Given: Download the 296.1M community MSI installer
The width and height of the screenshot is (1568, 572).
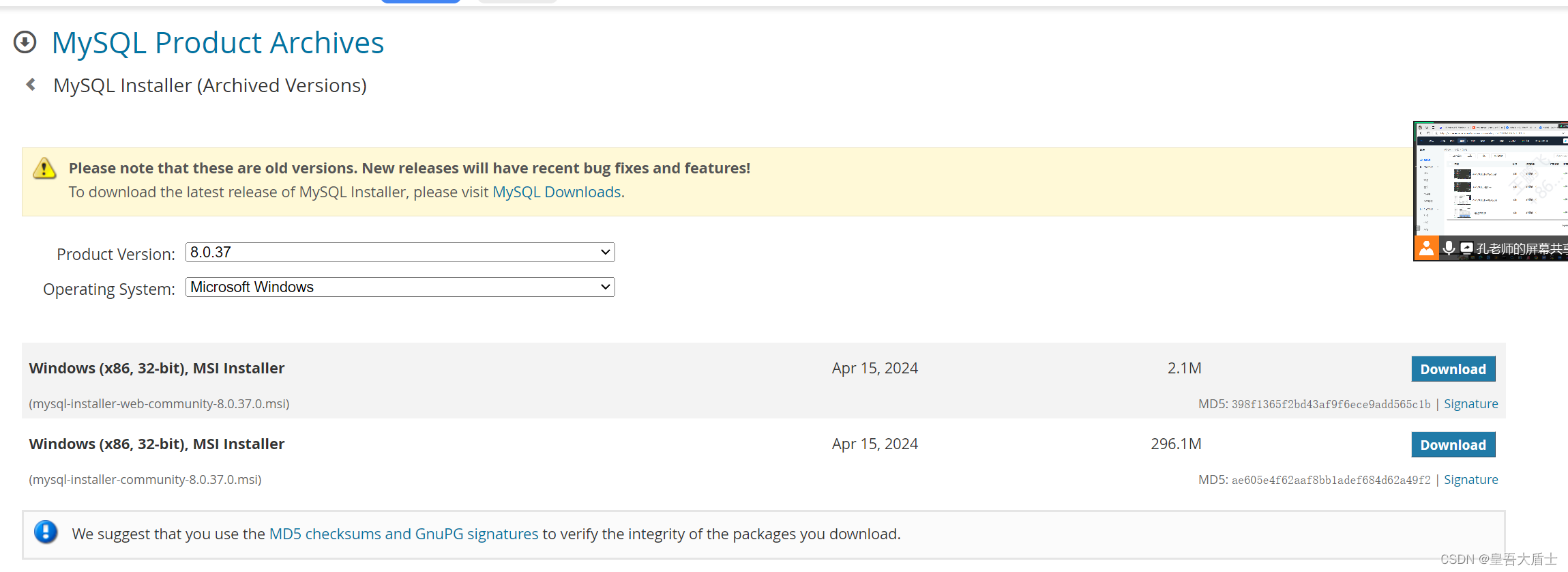Looking at the screenshot, I should click(x=1453, y=445).
